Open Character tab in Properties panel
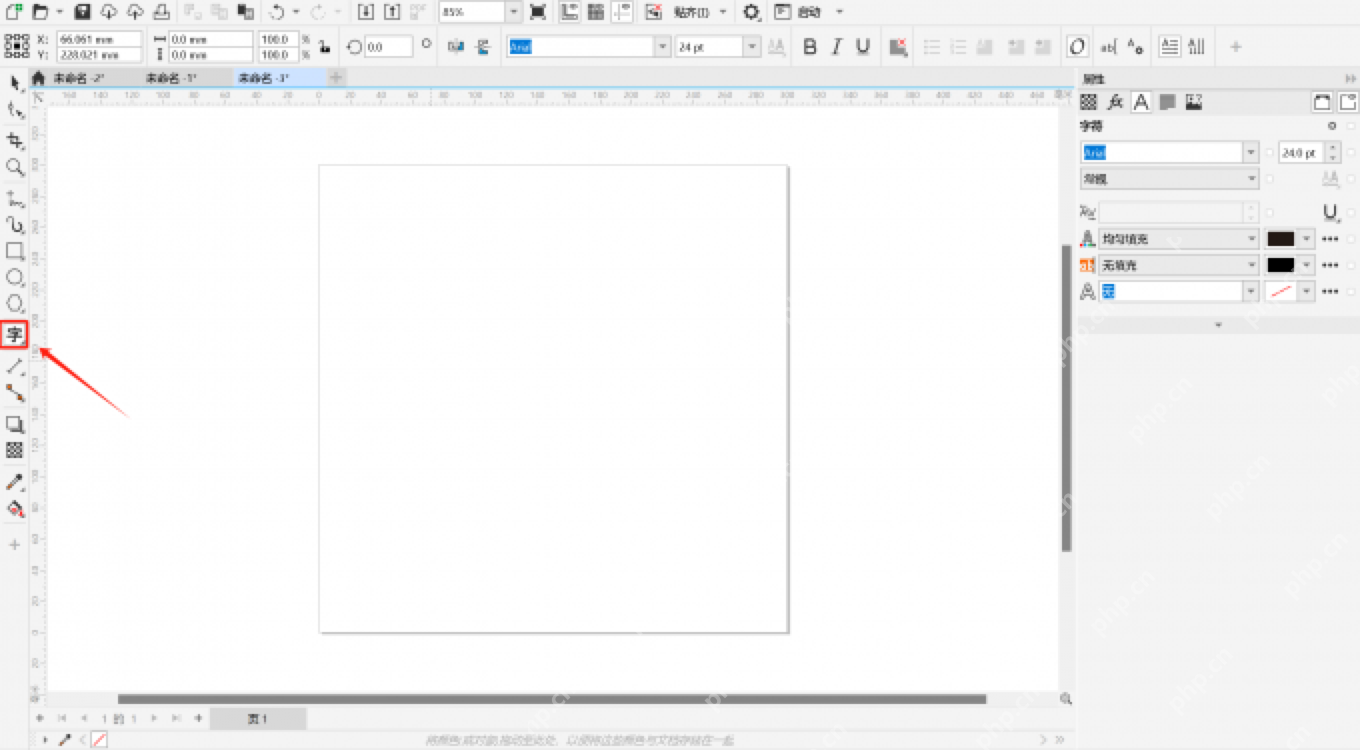 1140,102
